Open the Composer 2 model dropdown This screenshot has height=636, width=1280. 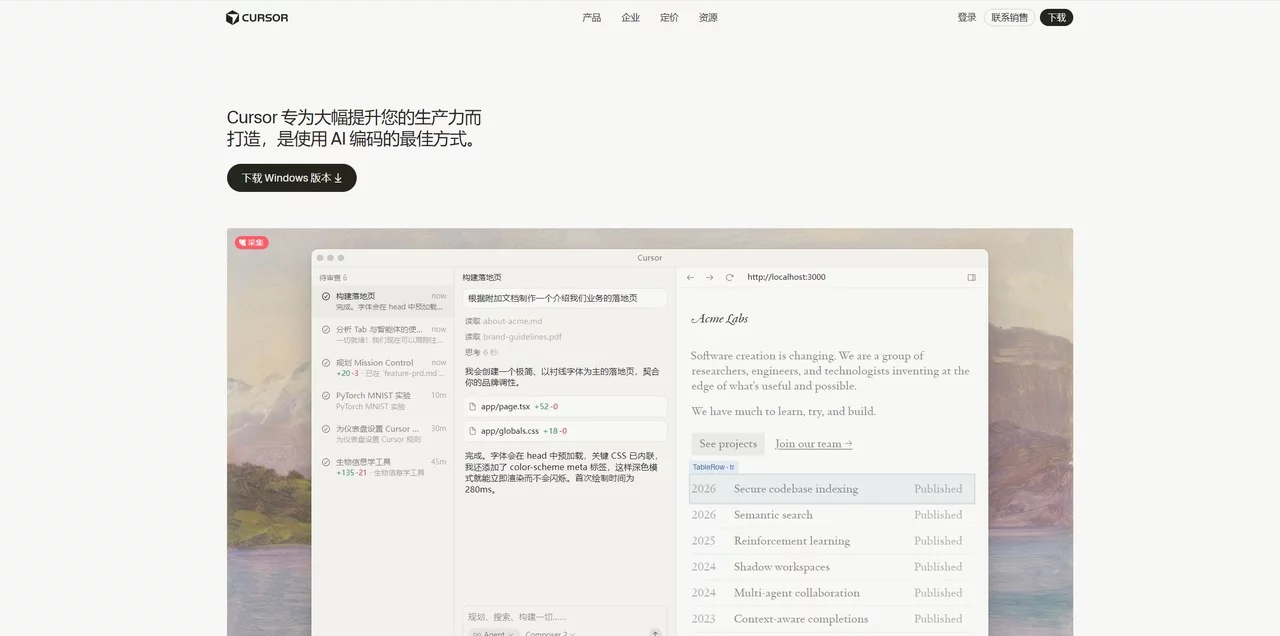(x=550, y=634)
